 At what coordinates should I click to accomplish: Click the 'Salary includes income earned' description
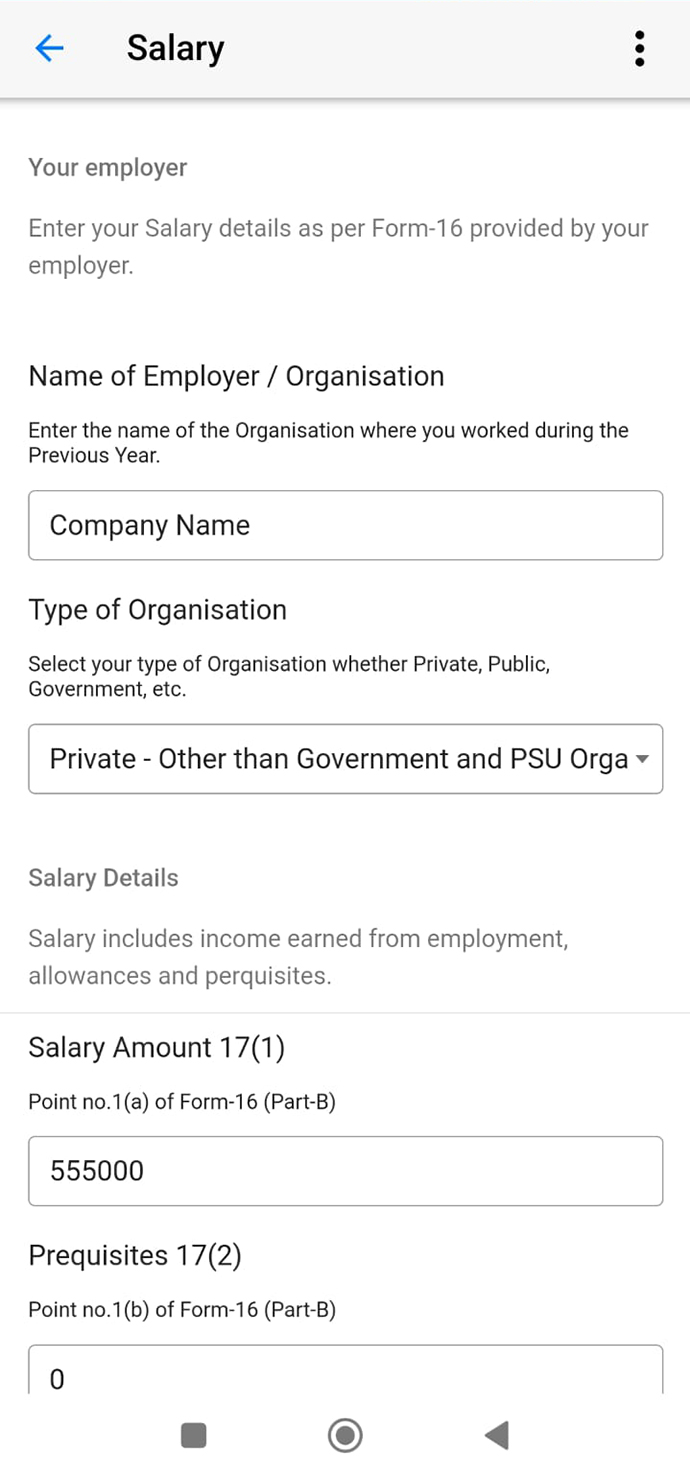[x=298, y=957]
